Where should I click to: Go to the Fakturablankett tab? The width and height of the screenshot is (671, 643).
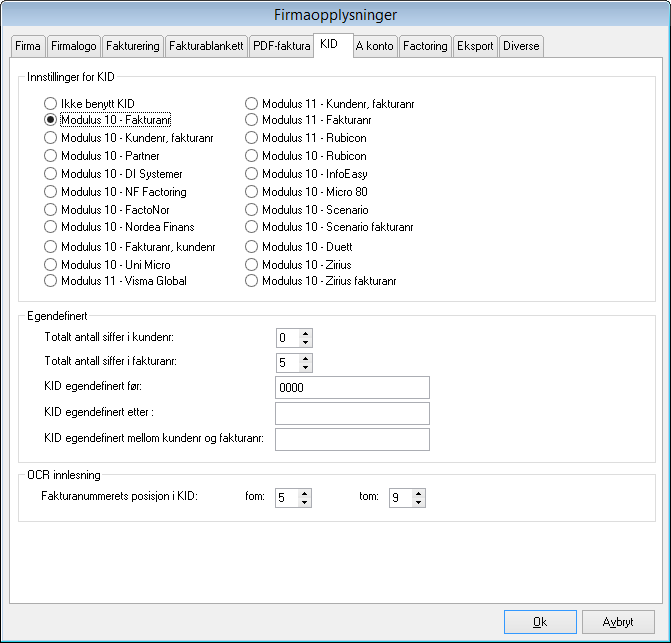tap(206, 46)
